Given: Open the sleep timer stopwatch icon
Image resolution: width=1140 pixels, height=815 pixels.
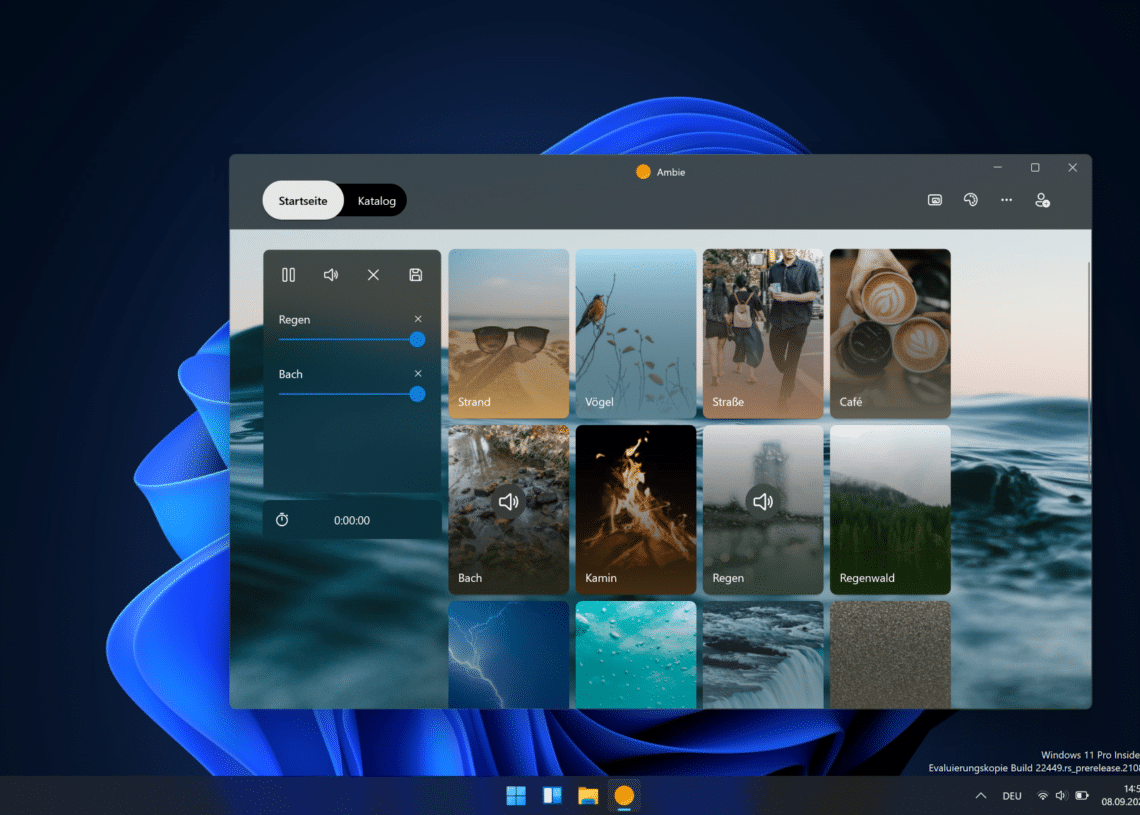Looking at the screenshot, I should tap(282, 520).
